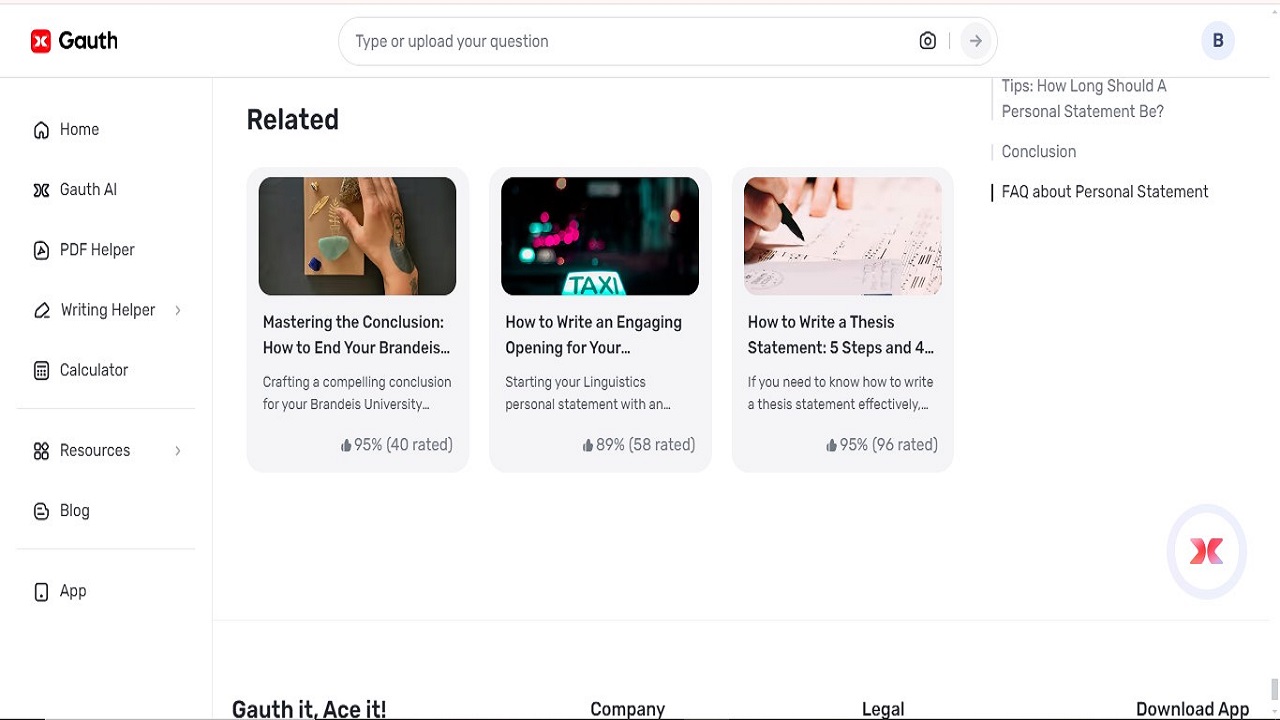
Task: Click the thumbs-up icon on the Taxi card
Action: coord(587,446)
